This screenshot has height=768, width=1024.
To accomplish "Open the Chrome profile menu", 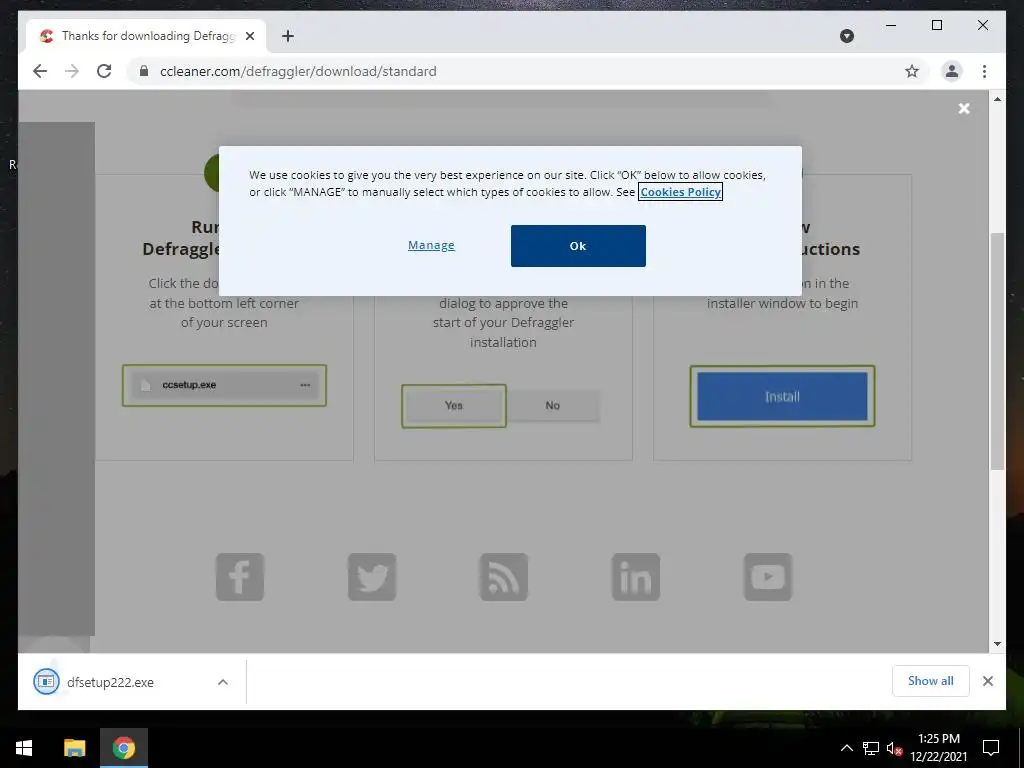I will click(952, 71).
